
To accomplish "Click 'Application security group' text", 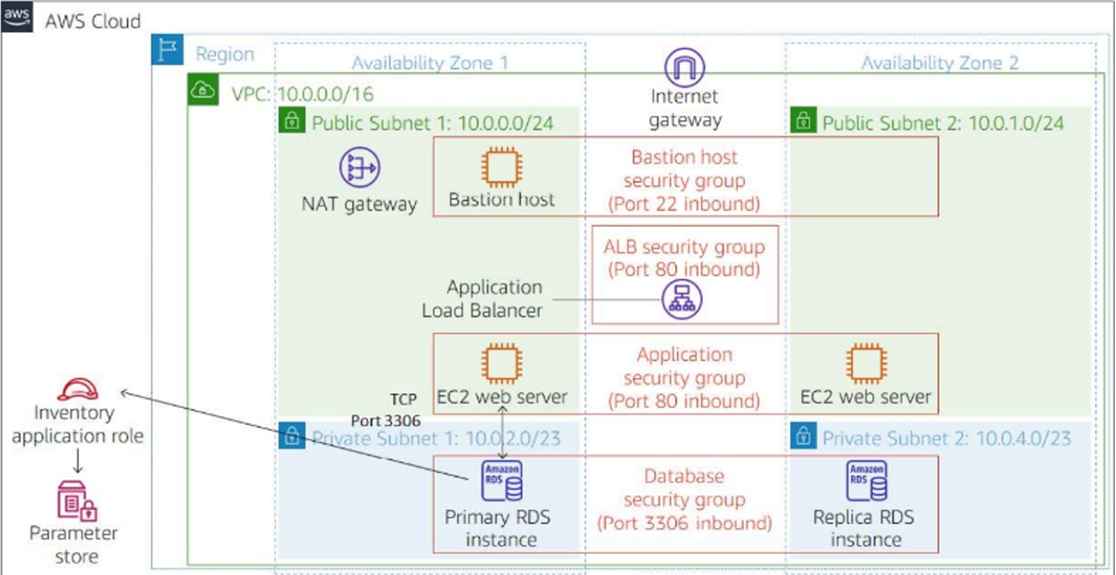I will click(684, 366).
